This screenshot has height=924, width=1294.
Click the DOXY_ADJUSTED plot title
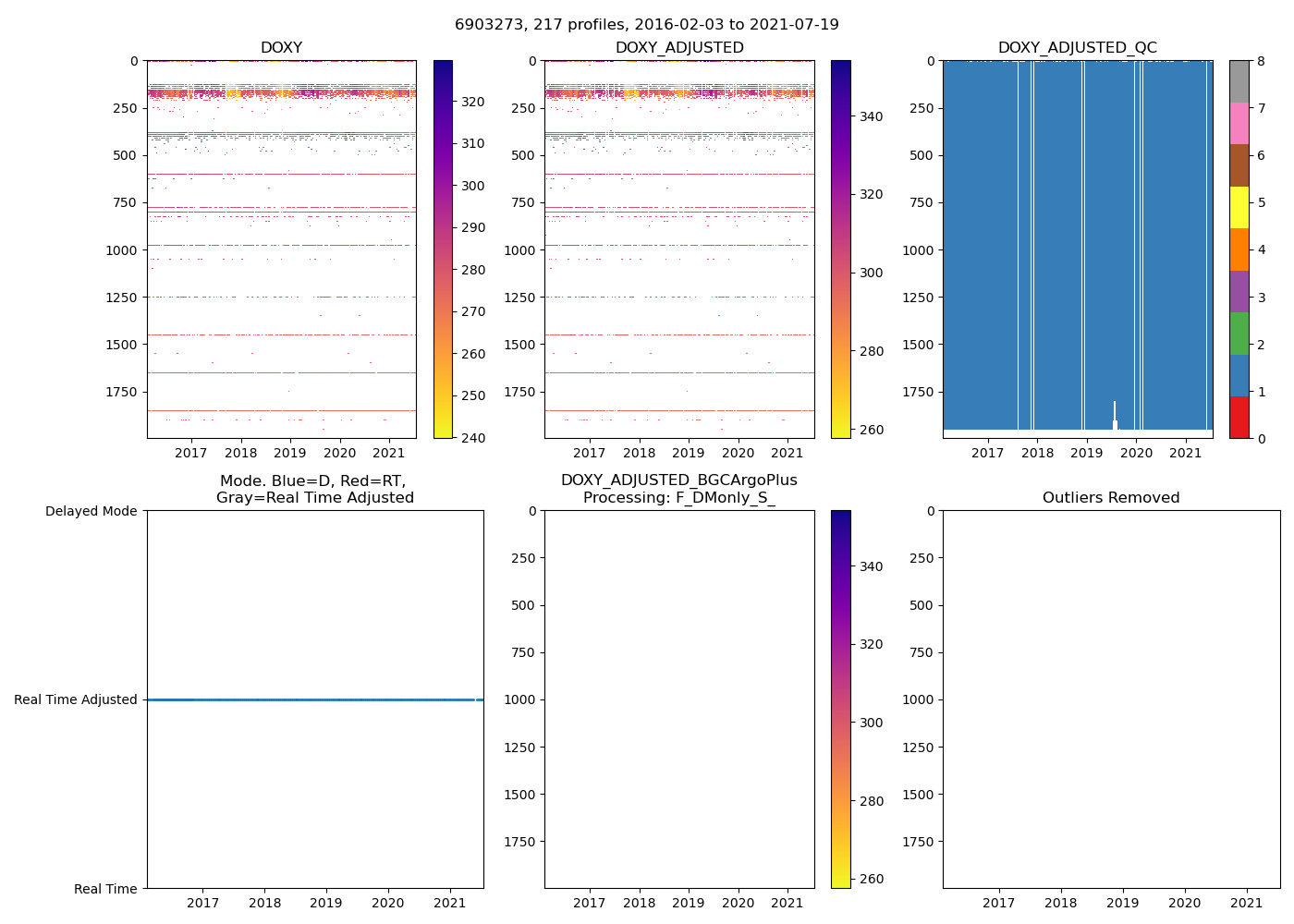coord(679,48)
